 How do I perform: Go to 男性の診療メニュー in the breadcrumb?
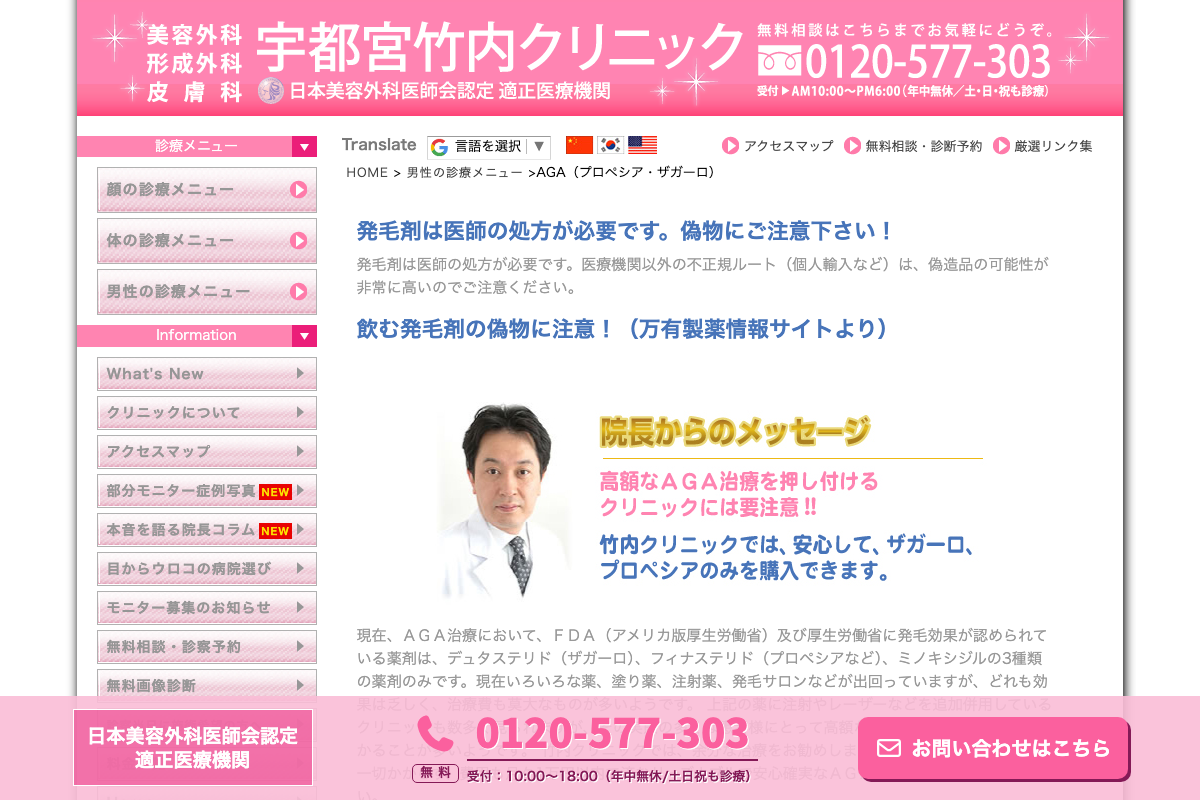464,172
